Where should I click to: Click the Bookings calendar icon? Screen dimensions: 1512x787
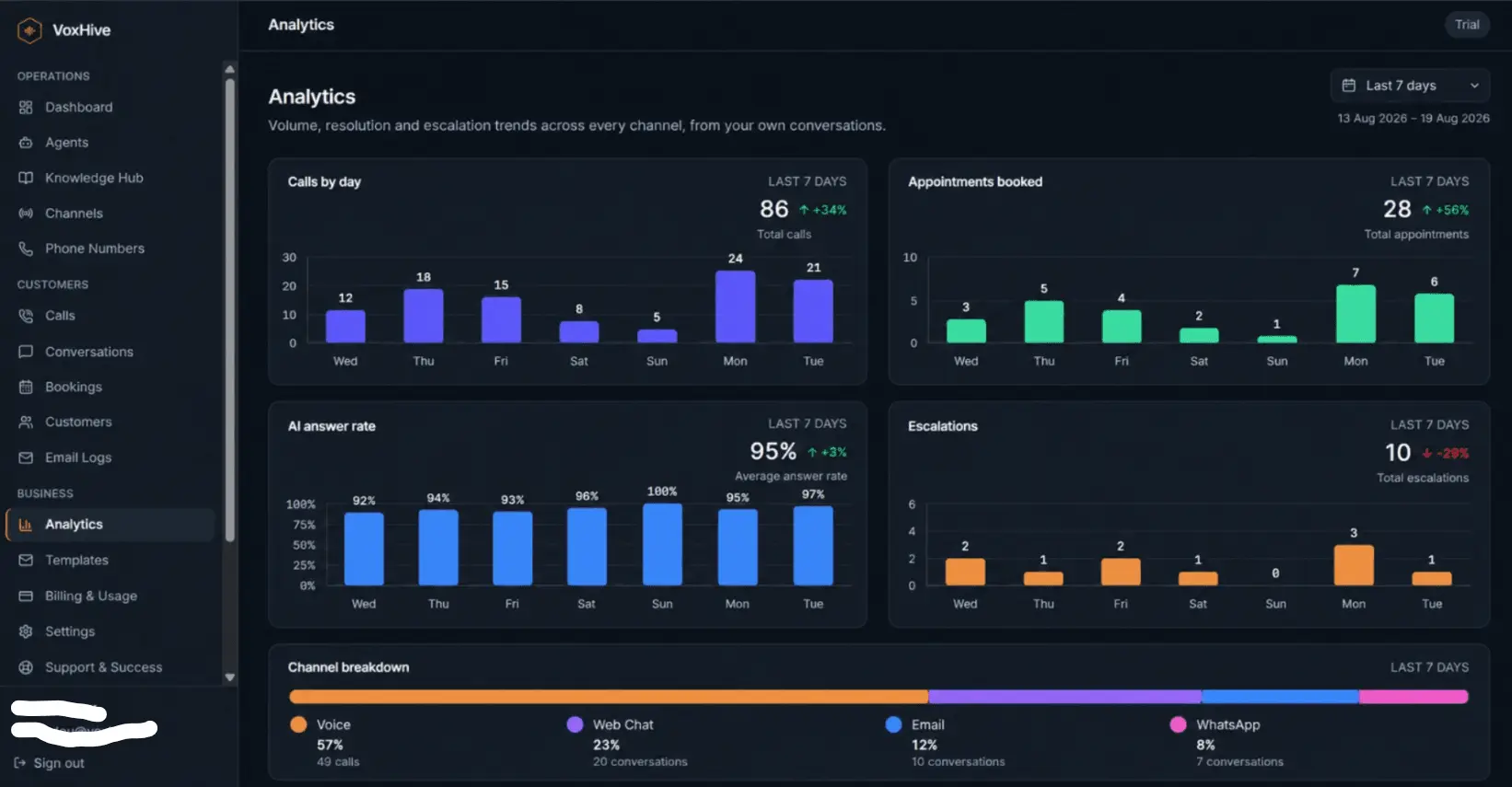tap(26, 387)
